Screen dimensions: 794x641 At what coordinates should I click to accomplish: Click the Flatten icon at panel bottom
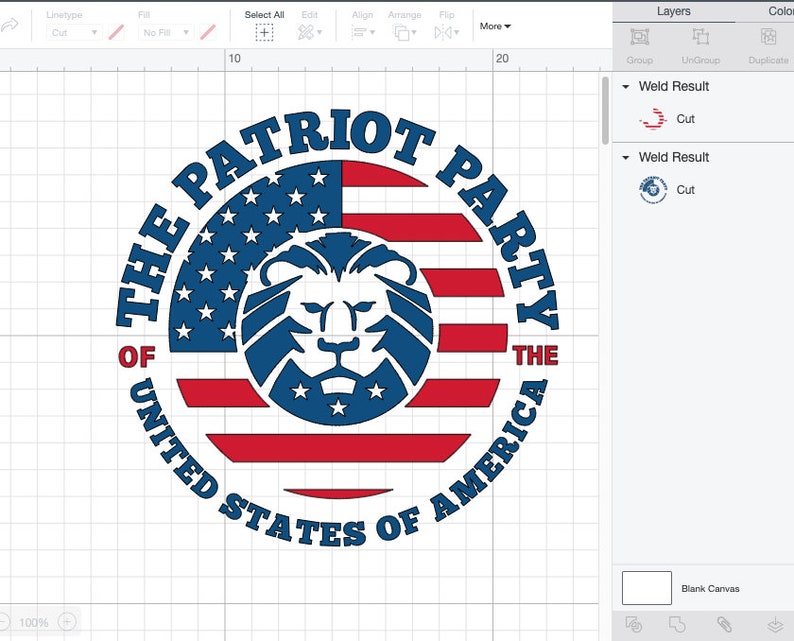tap(775, 624)
